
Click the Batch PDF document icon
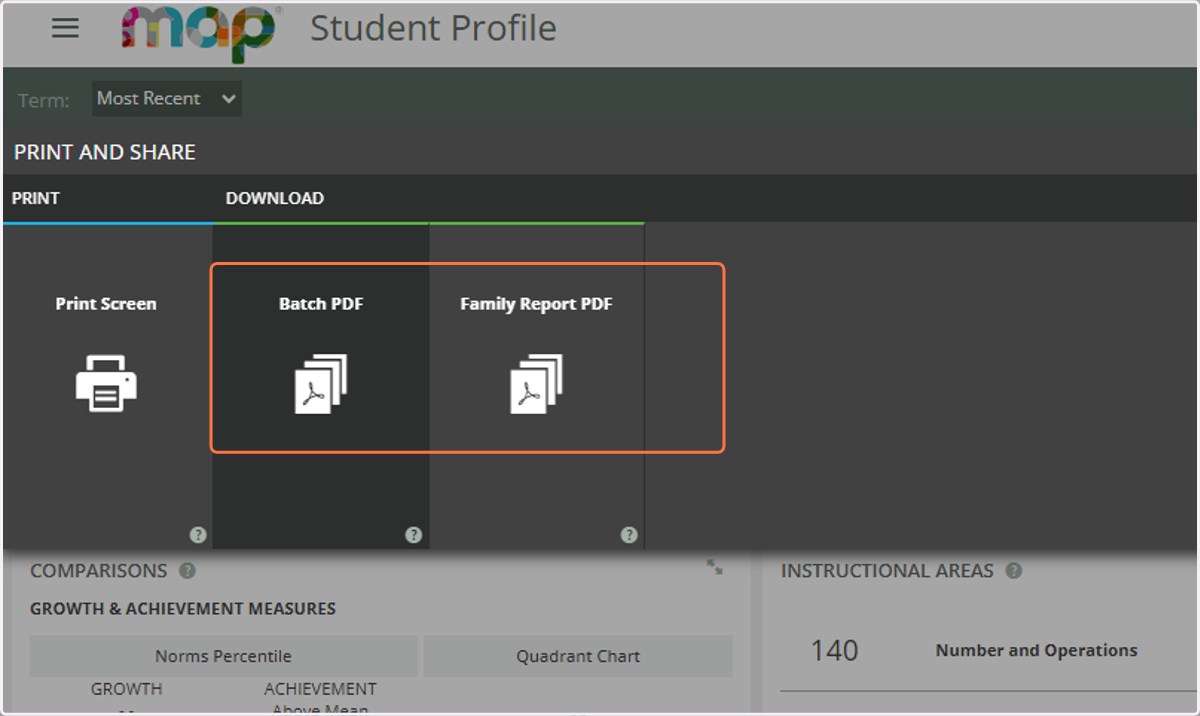point(321,383)
